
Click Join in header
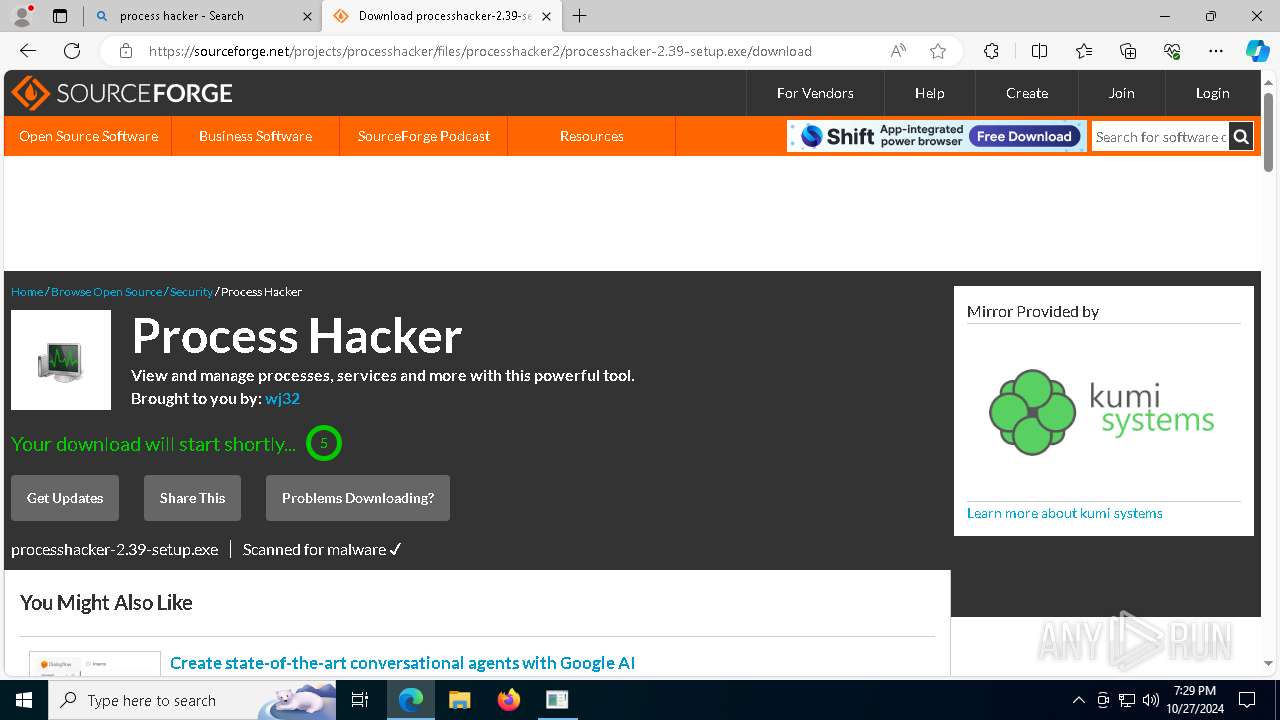(1121, 93)
